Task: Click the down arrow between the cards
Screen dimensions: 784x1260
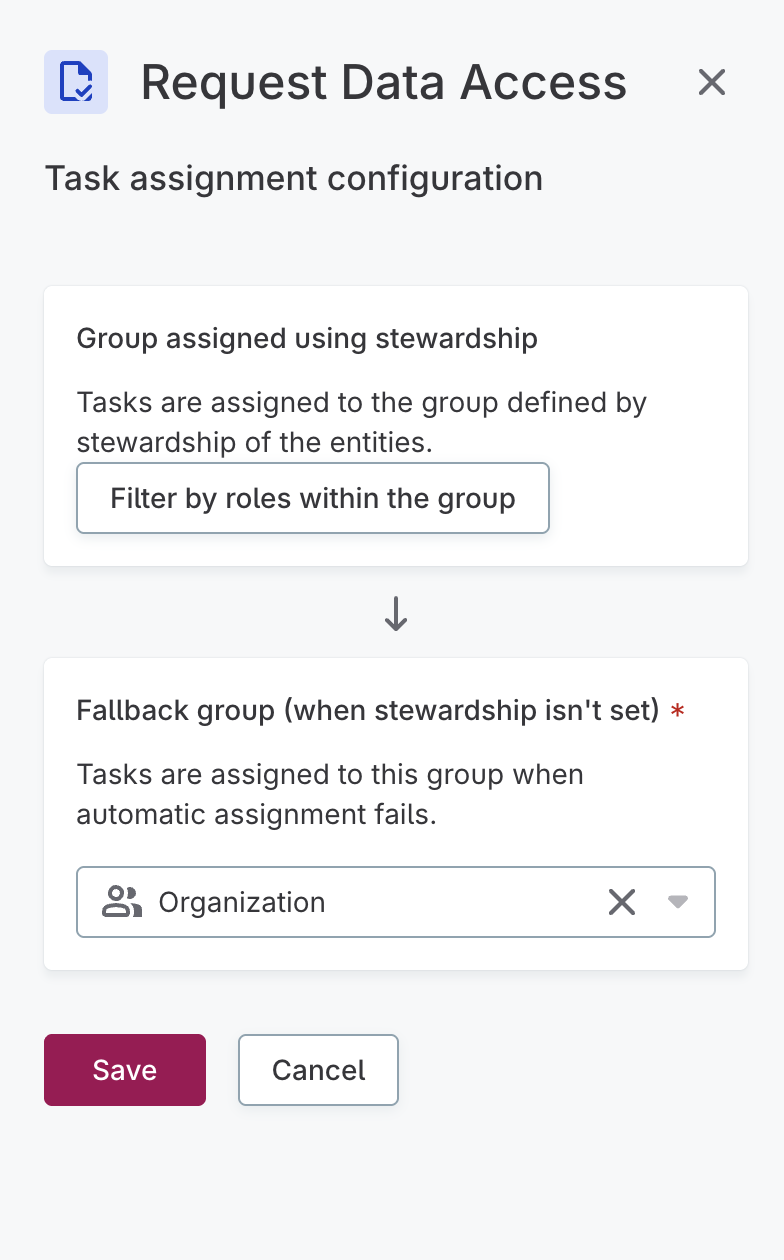Action: click(396, 613)
